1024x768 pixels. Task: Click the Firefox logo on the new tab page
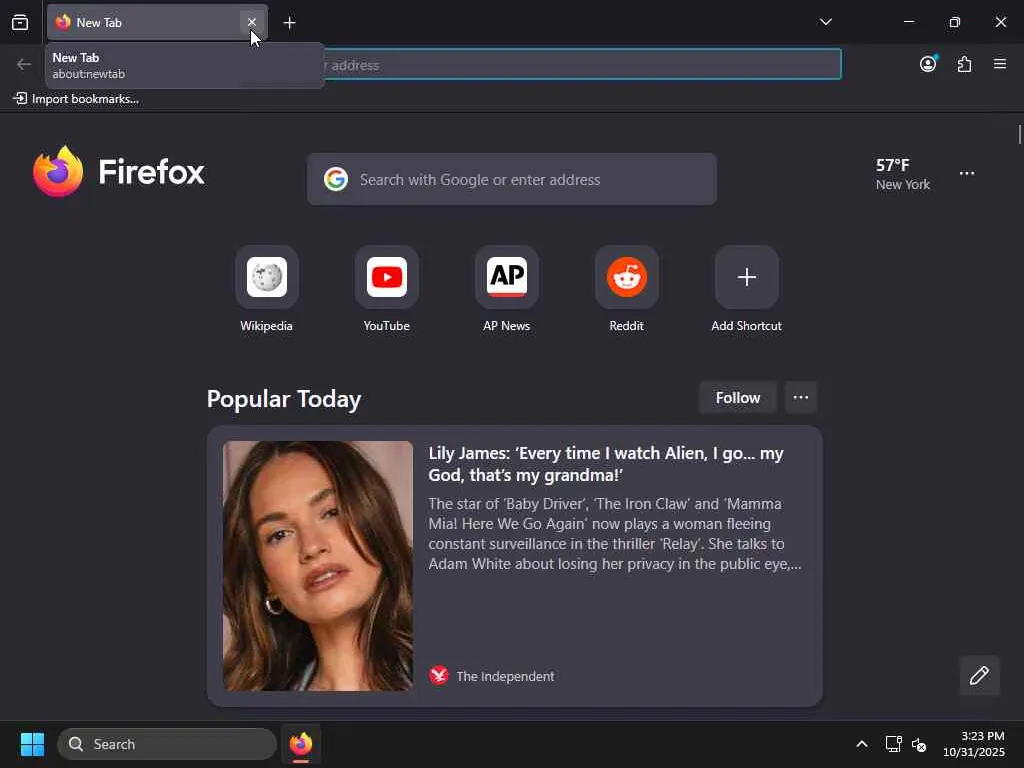tap(118, 172)
